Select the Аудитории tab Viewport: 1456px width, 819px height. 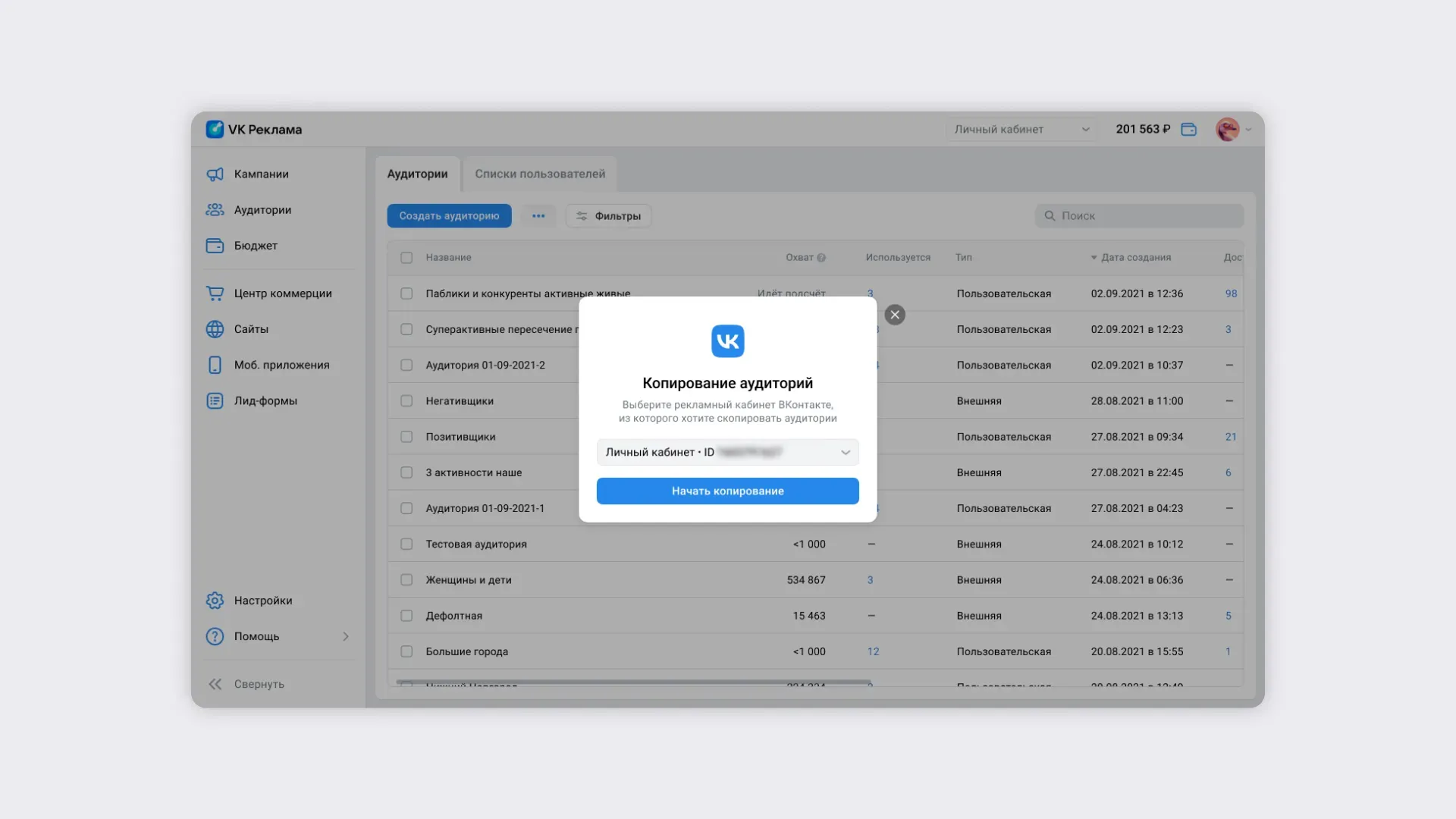[417, 174]
